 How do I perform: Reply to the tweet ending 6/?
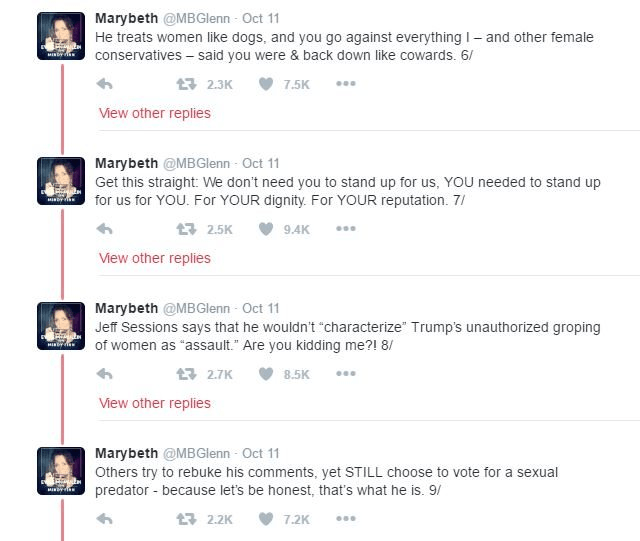[x=104, y=84]
